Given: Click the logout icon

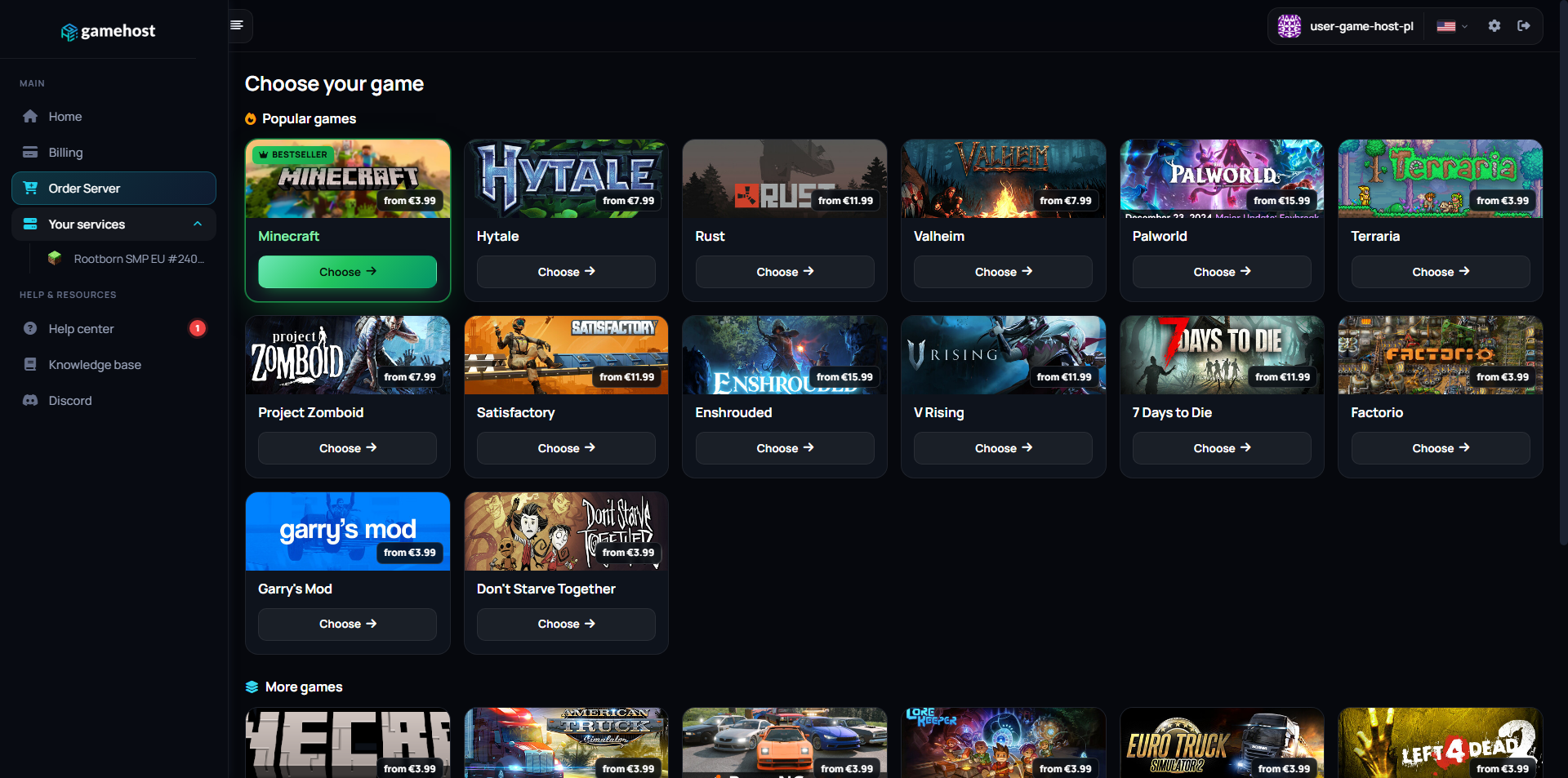Looking at the screenshot, I should coord(1524,26).
